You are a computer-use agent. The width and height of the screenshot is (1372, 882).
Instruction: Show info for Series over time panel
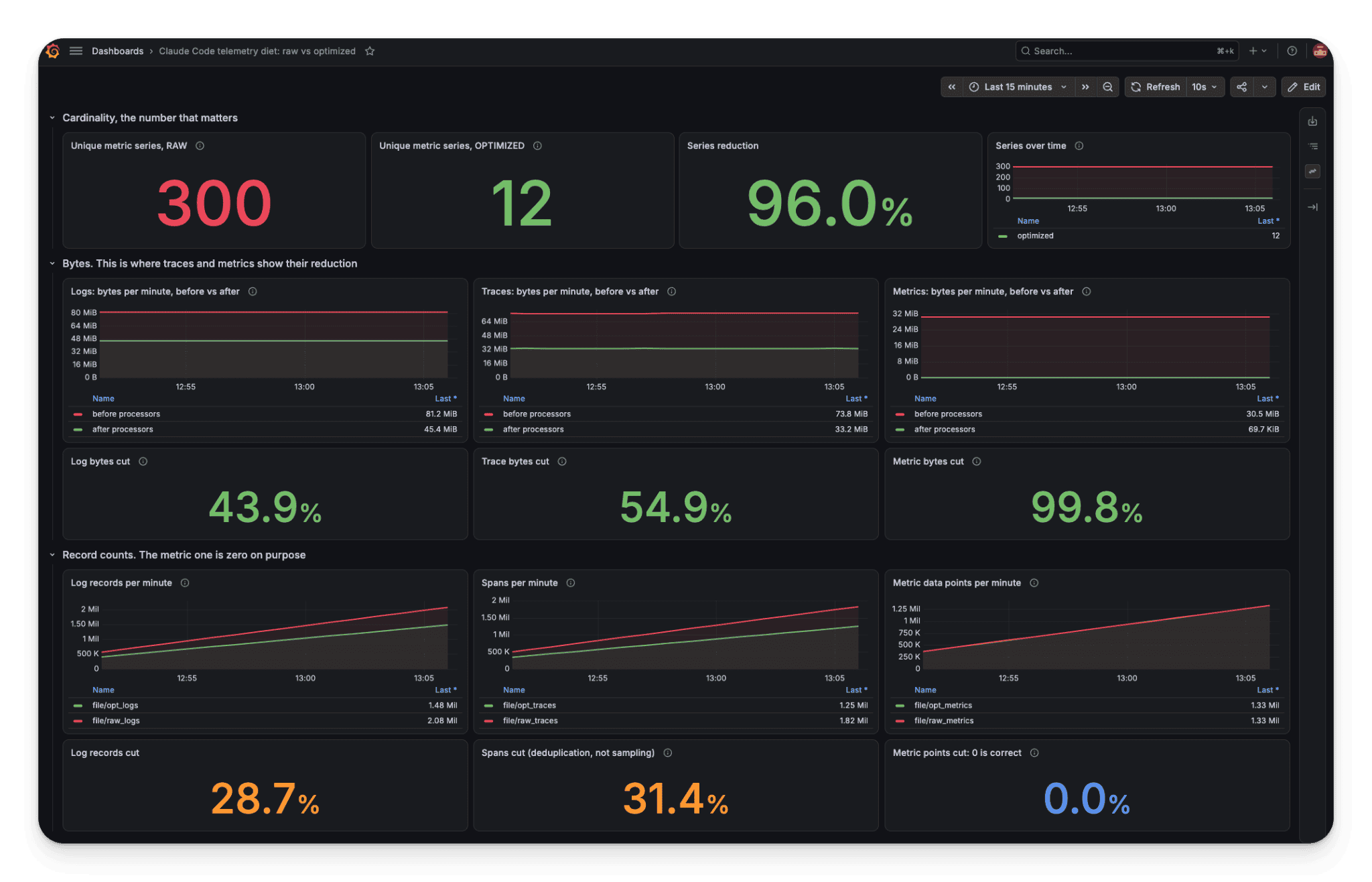point(1079,146)
